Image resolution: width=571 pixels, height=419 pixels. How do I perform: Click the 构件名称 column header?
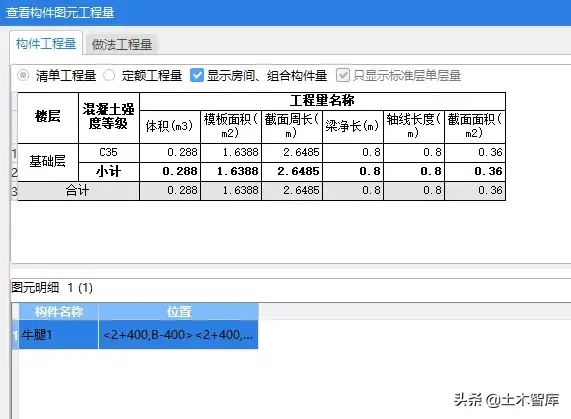point(59,312)
